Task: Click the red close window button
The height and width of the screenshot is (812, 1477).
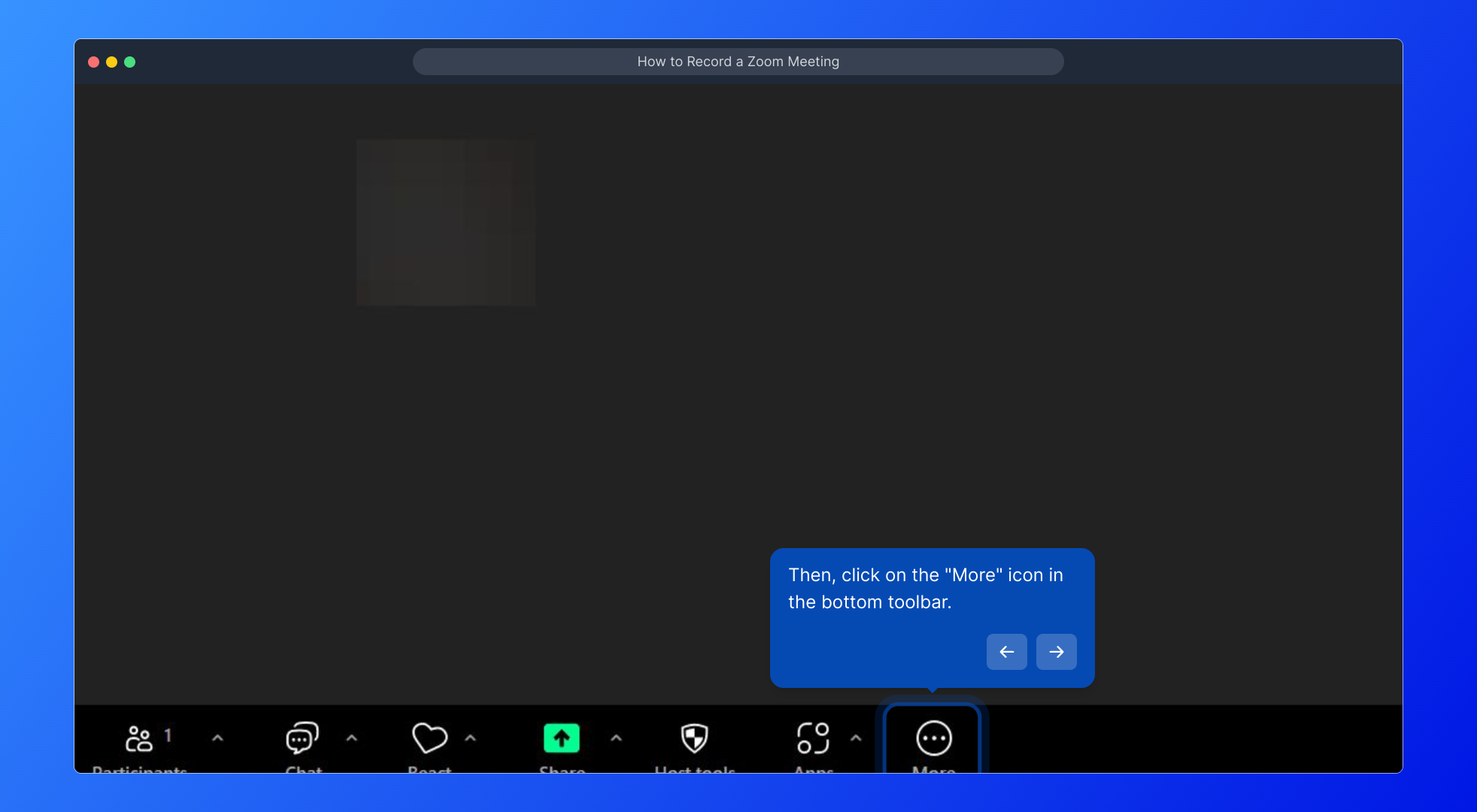Action: click(x=93, y=62)
